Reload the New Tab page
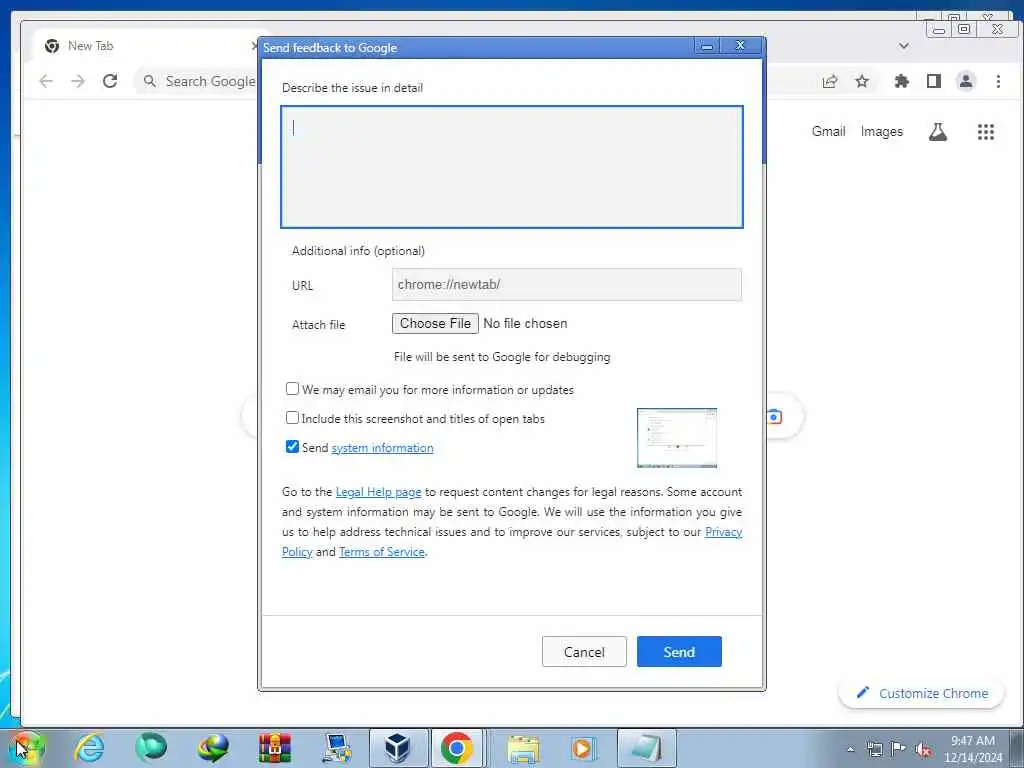The image size is (1024, 768). [x=110, y=81]
